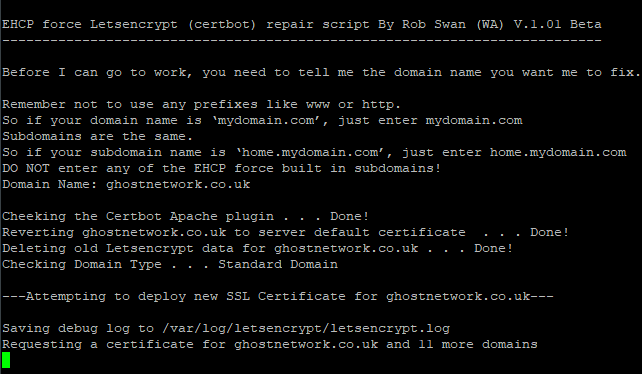The image size is (642, 374).
Task: Click the dashed separator line under the title
Action: 302,41
